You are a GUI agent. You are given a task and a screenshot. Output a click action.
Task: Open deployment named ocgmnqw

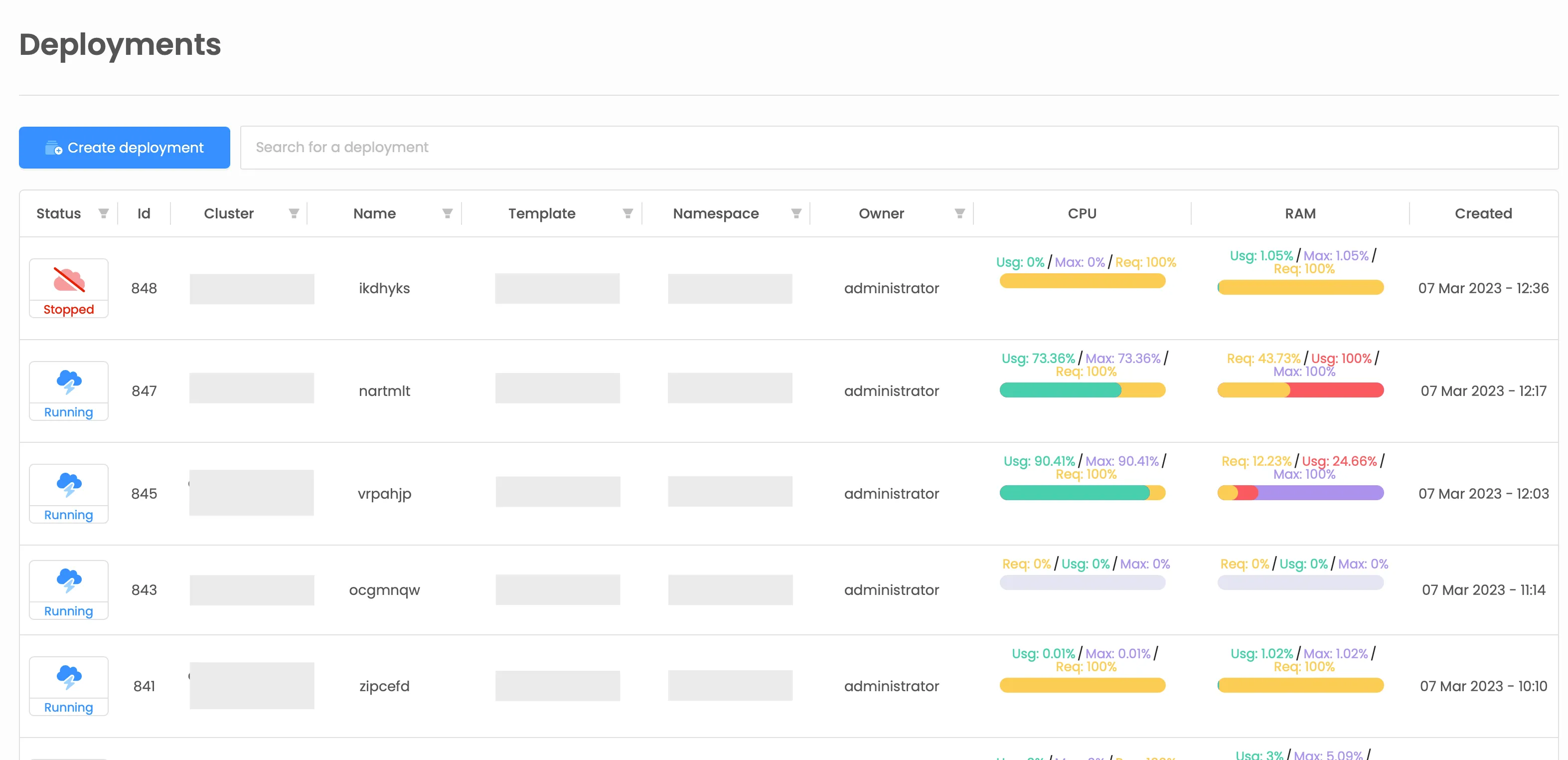[384, 590]
